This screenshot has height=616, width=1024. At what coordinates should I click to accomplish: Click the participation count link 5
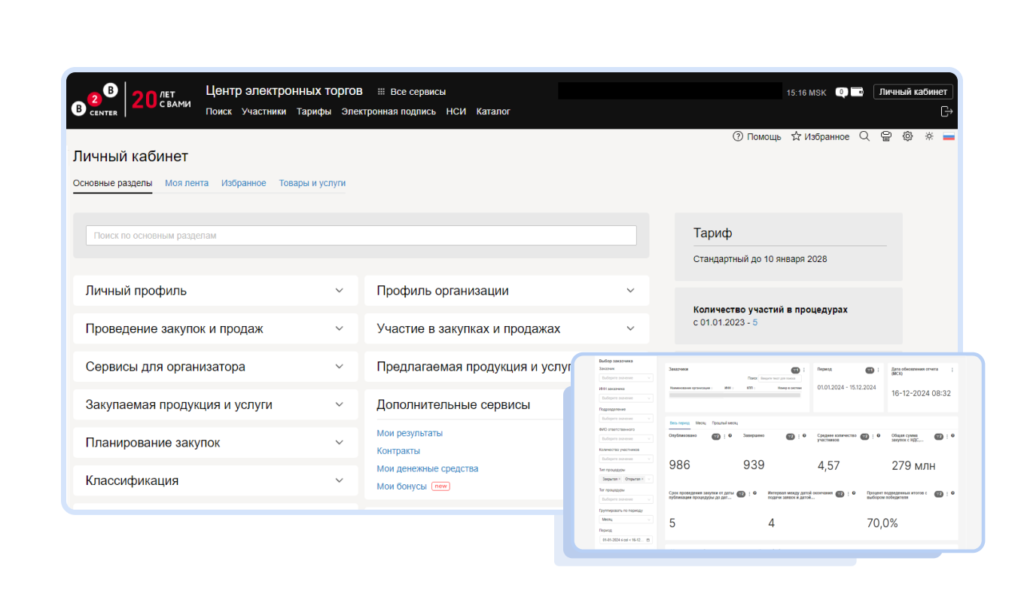pos(755,323)
